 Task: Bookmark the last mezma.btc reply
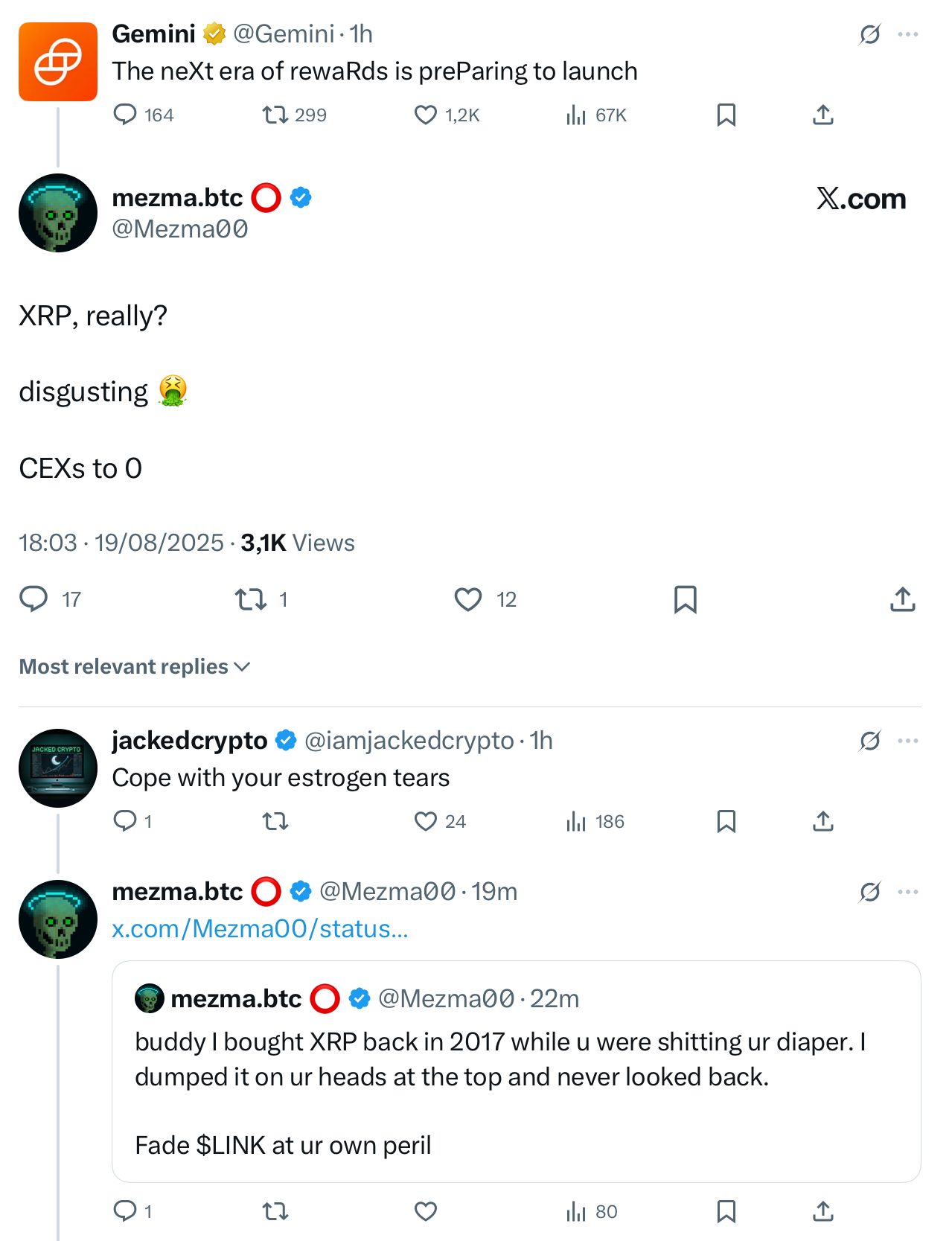(726, 1212)
